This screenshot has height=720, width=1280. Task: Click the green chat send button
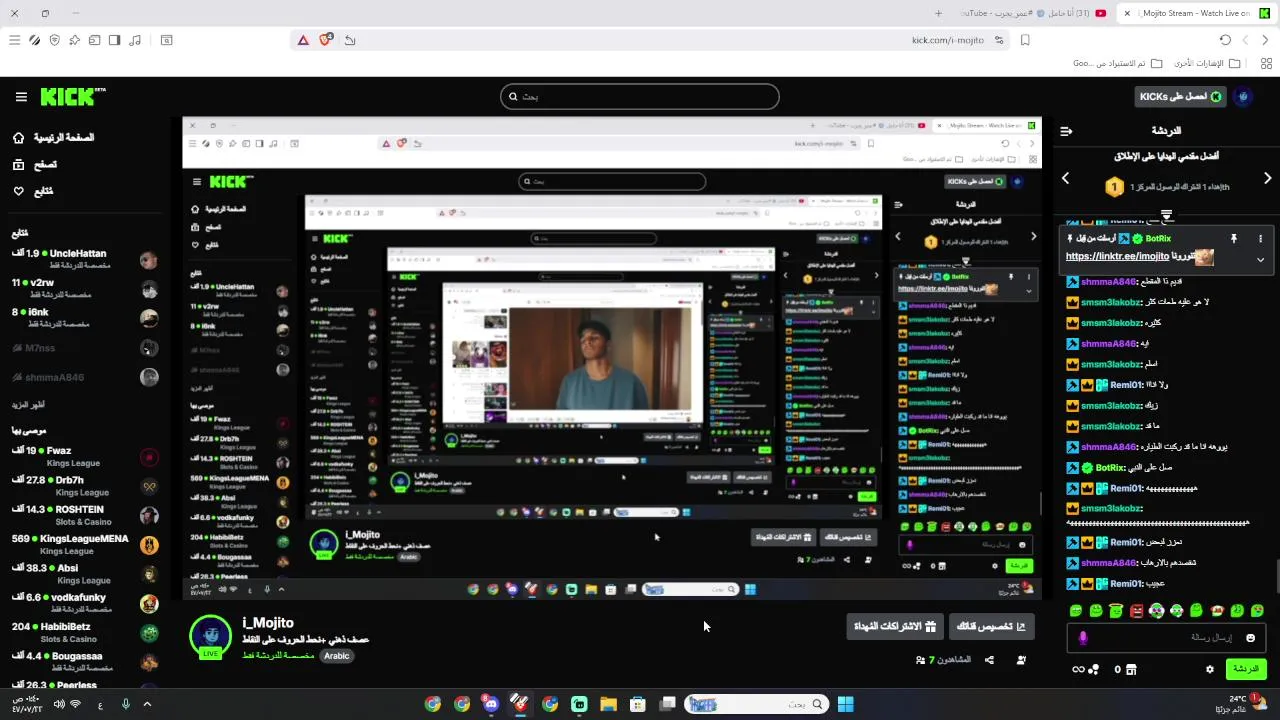pos(1246,669)
